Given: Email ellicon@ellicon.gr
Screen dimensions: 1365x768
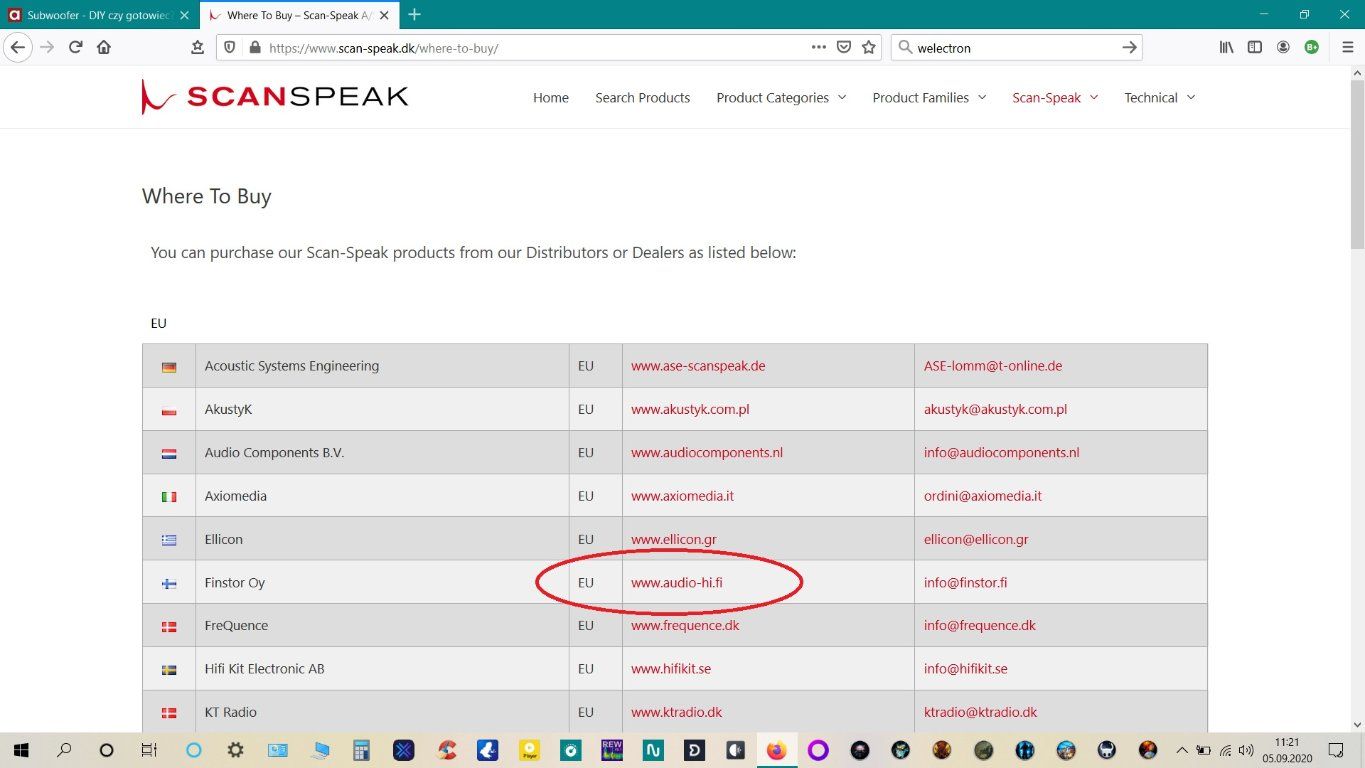Looking at the screenshot, I should pyautogui.click(x=976, y=539).
